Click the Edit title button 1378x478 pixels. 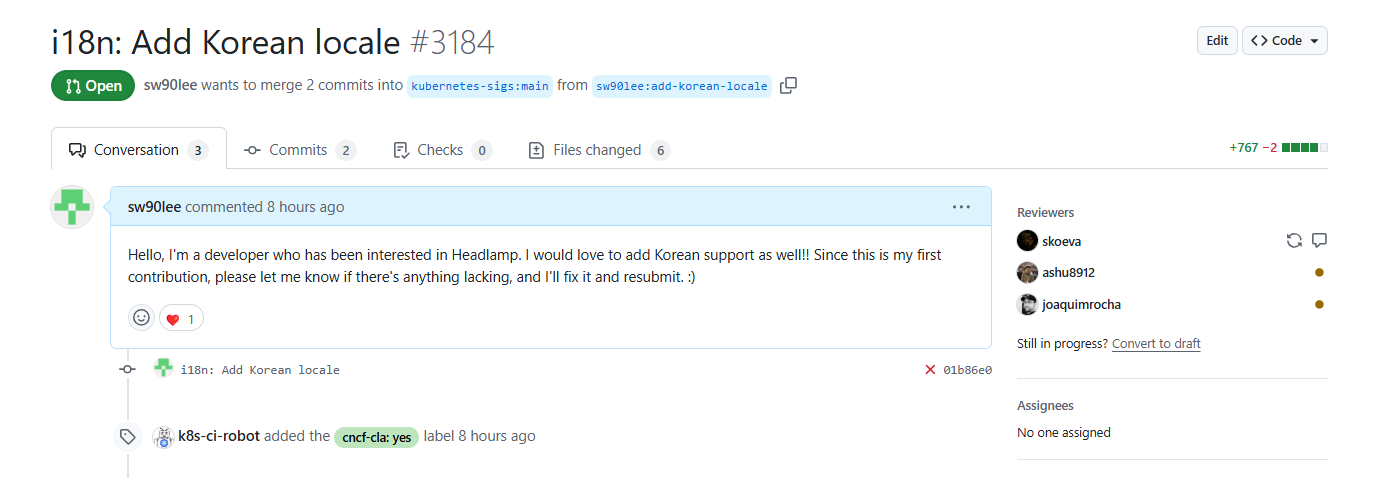(1217, 41)
